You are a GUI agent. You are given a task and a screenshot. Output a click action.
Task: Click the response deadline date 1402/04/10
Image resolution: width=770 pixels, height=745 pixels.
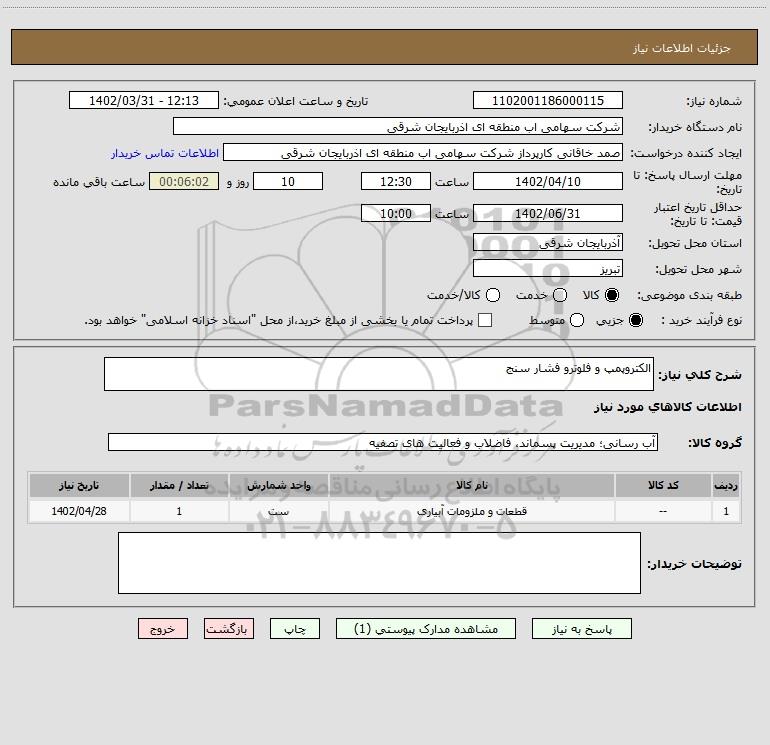[548, 181]
